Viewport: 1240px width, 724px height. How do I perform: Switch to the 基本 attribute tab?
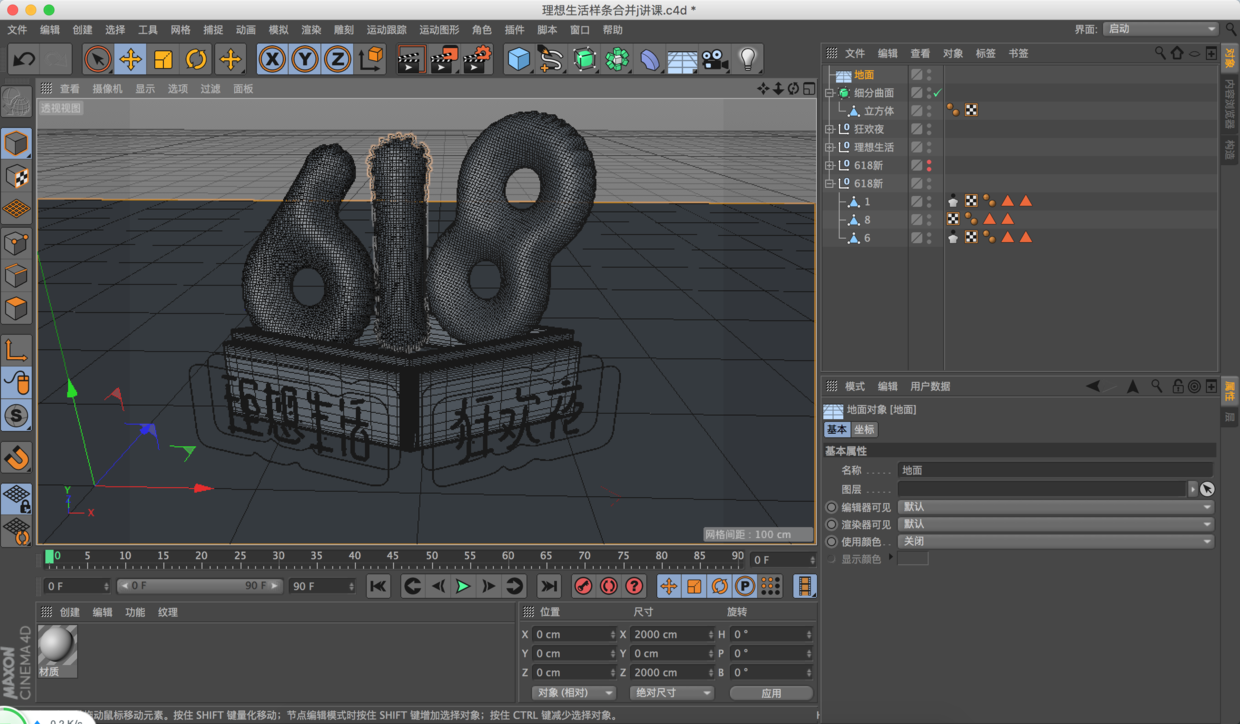837,429
